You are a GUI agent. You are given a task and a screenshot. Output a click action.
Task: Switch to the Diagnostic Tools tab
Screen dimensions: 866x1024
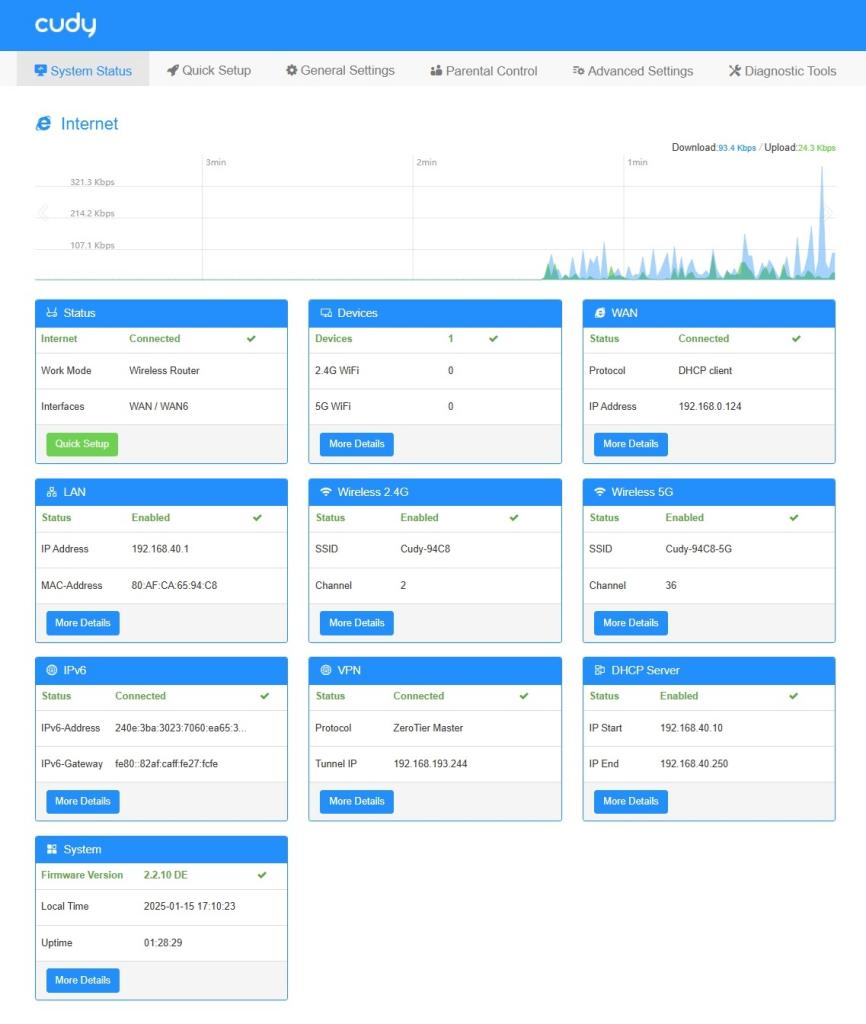point(782,71)
